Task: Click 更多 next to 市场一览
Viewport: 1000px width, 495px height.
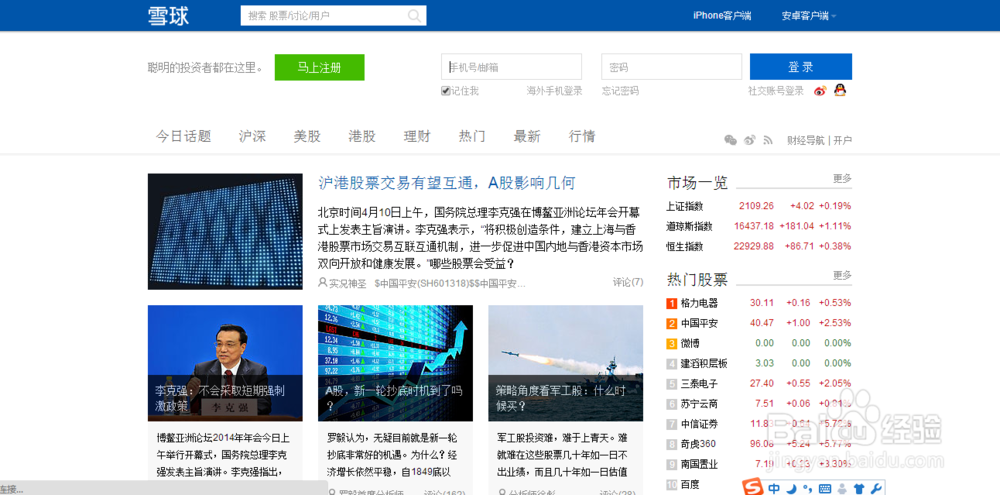Action: (842, 179)
